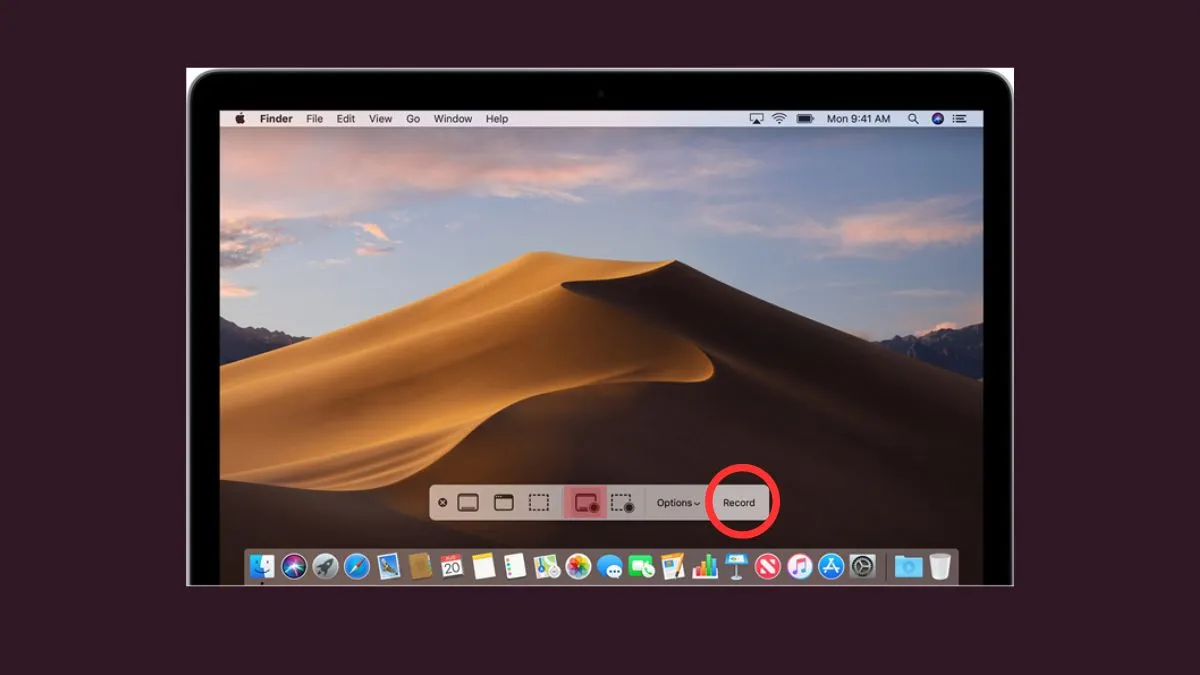Open the Apple menu
Viewport: 1200px width, 675px height.
[x=240, y=118]
